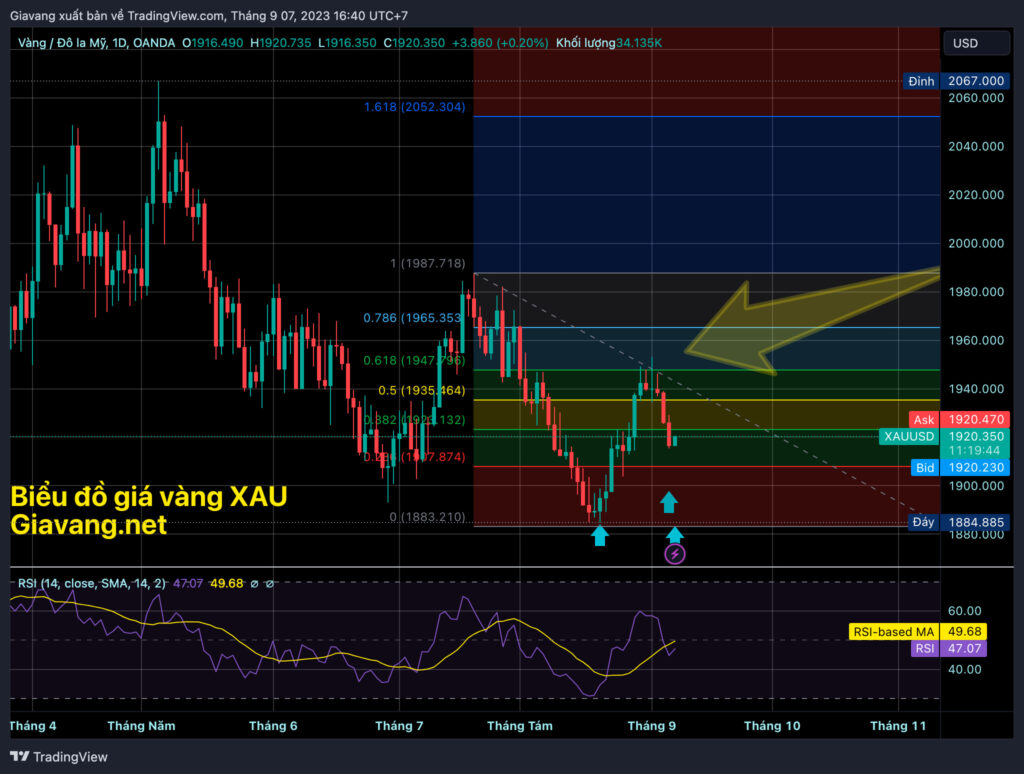The image size is (1024, 774).
Task: Open RSI indicator settings from its legend
Action: pos(90,583)
